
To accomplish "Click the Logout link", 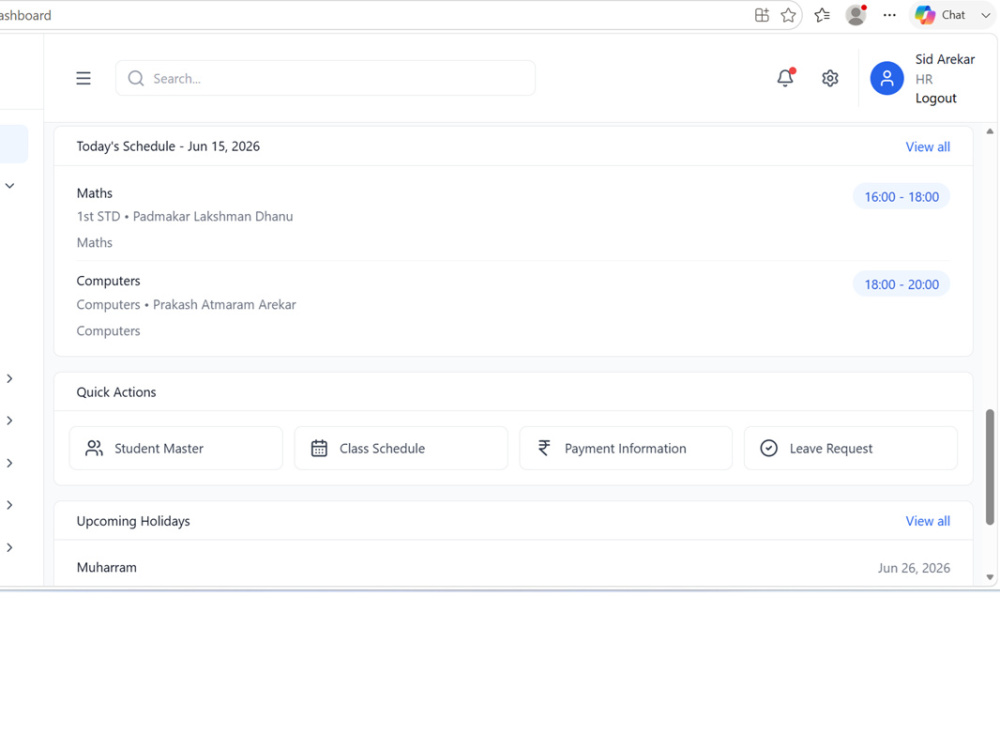I will (x=936, y=98).
